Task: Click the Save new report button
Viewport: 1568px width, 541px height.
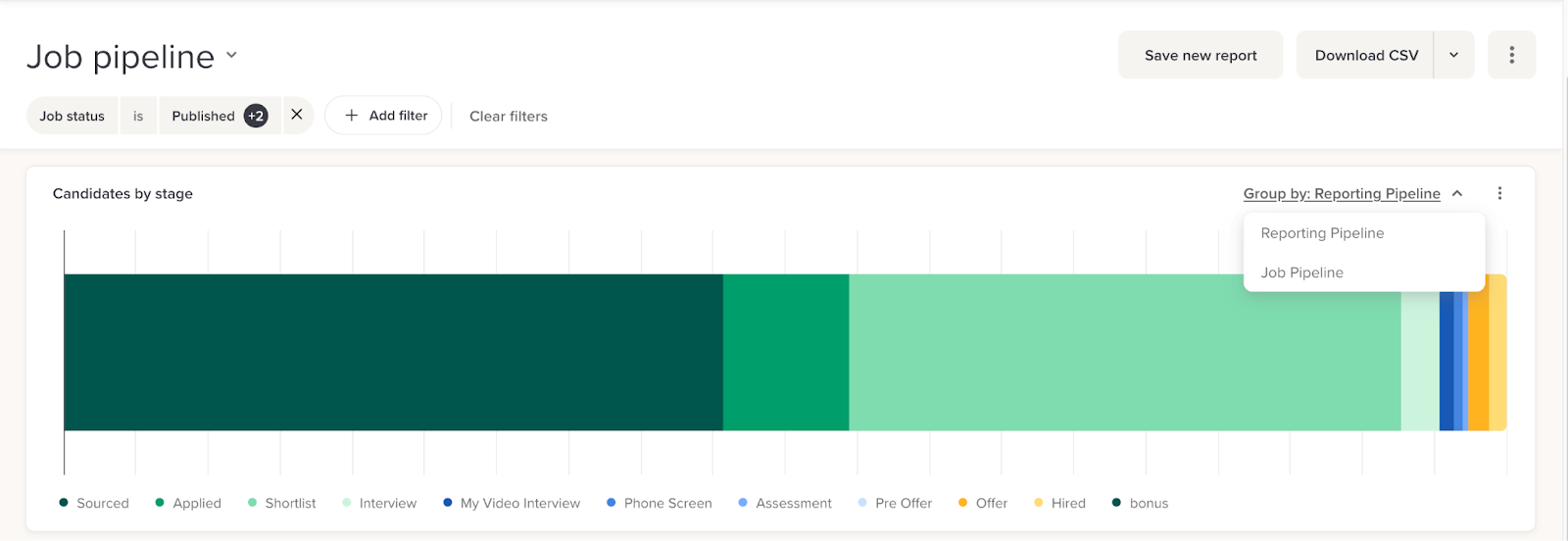Action: (1200, 55)
